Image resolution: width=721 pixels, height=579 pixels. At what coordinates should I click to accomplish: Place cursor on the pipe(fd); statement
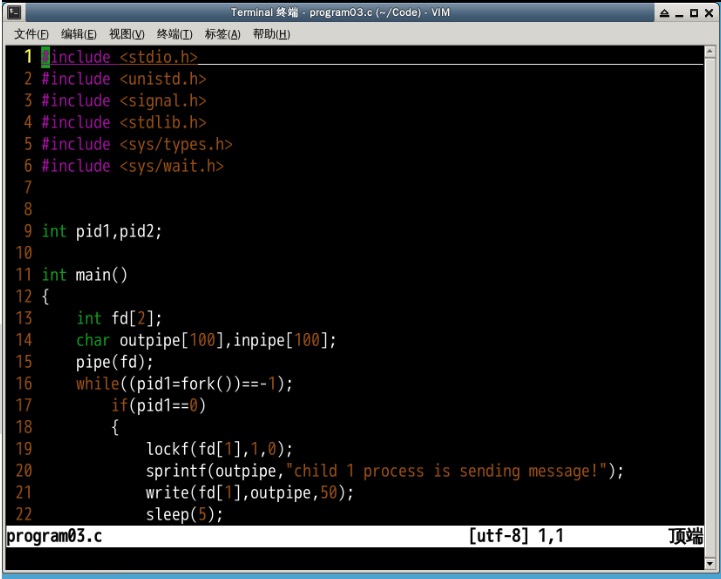pyautogui.click(x=115, y=362)
